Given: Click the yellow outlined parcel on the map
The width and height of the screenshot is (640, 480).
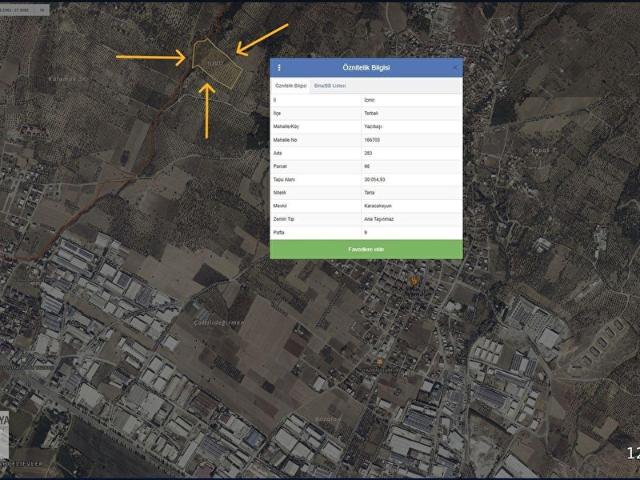Looking at the screenshot, I should (216, 64).
